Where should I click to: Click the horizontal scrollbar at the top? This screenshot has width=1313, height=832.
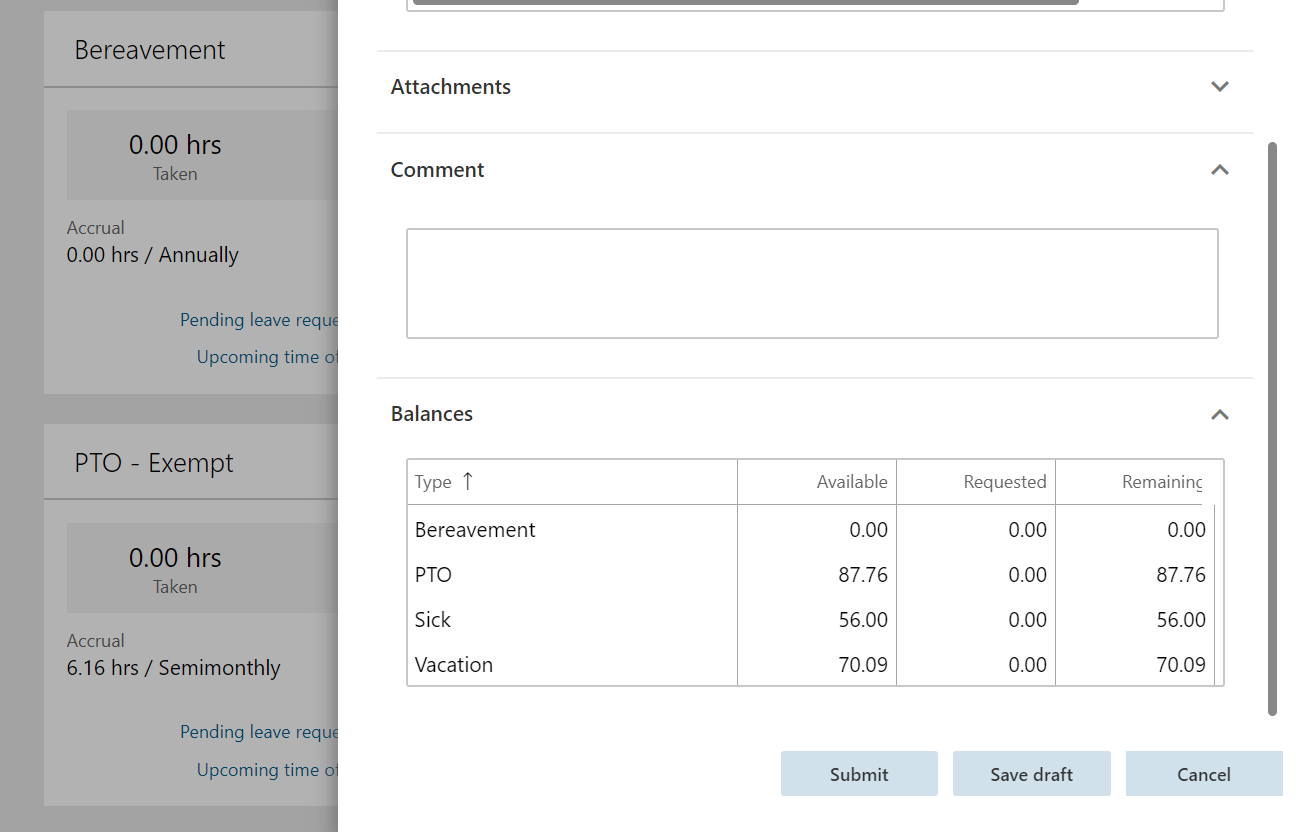pyautogui.click(x=745, y=2)
